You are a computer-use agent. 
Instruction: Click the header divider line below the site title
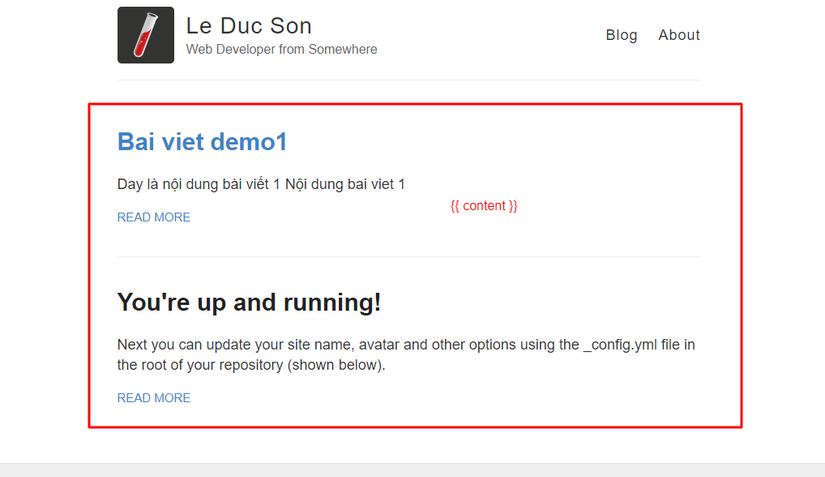(409, 80)
